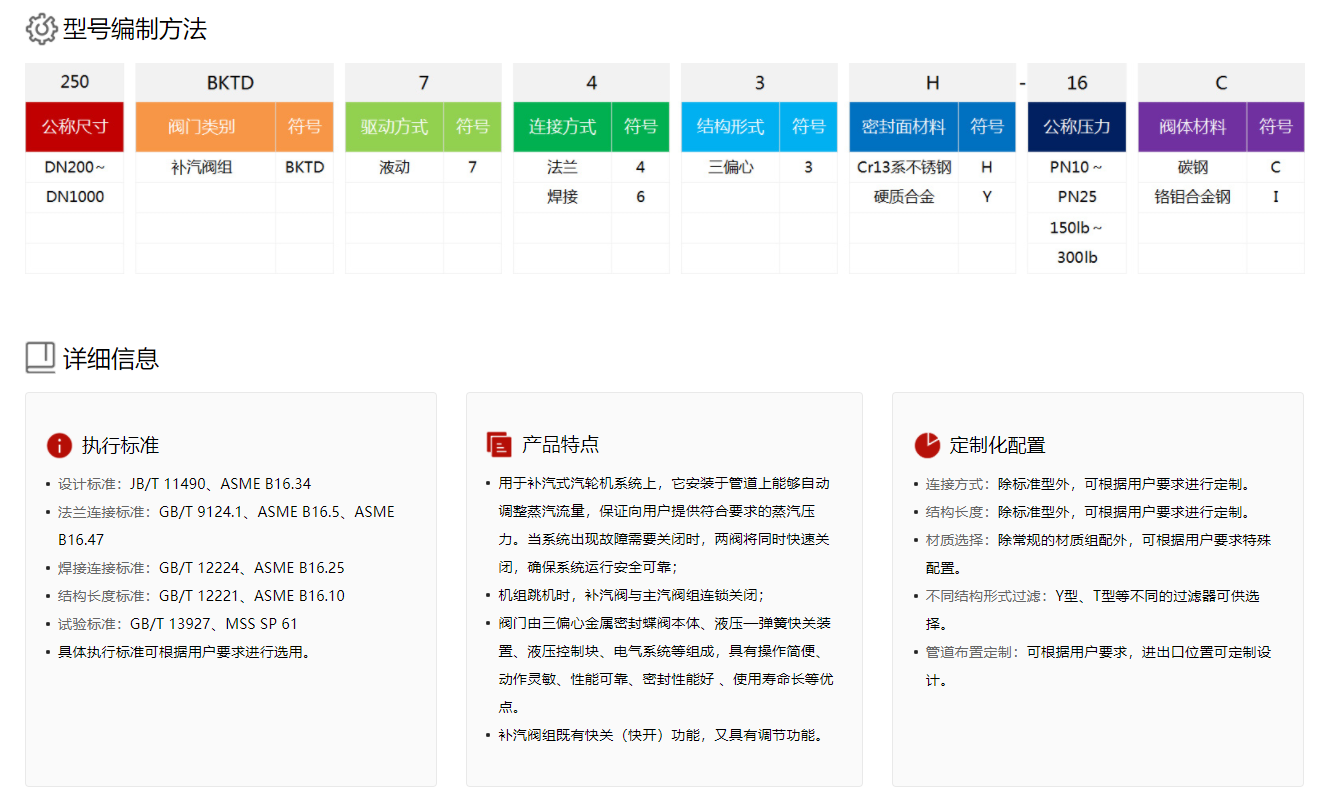
Task: Click the 铬钼合金钢 body material cell
Action: (x=1192, y=197)
